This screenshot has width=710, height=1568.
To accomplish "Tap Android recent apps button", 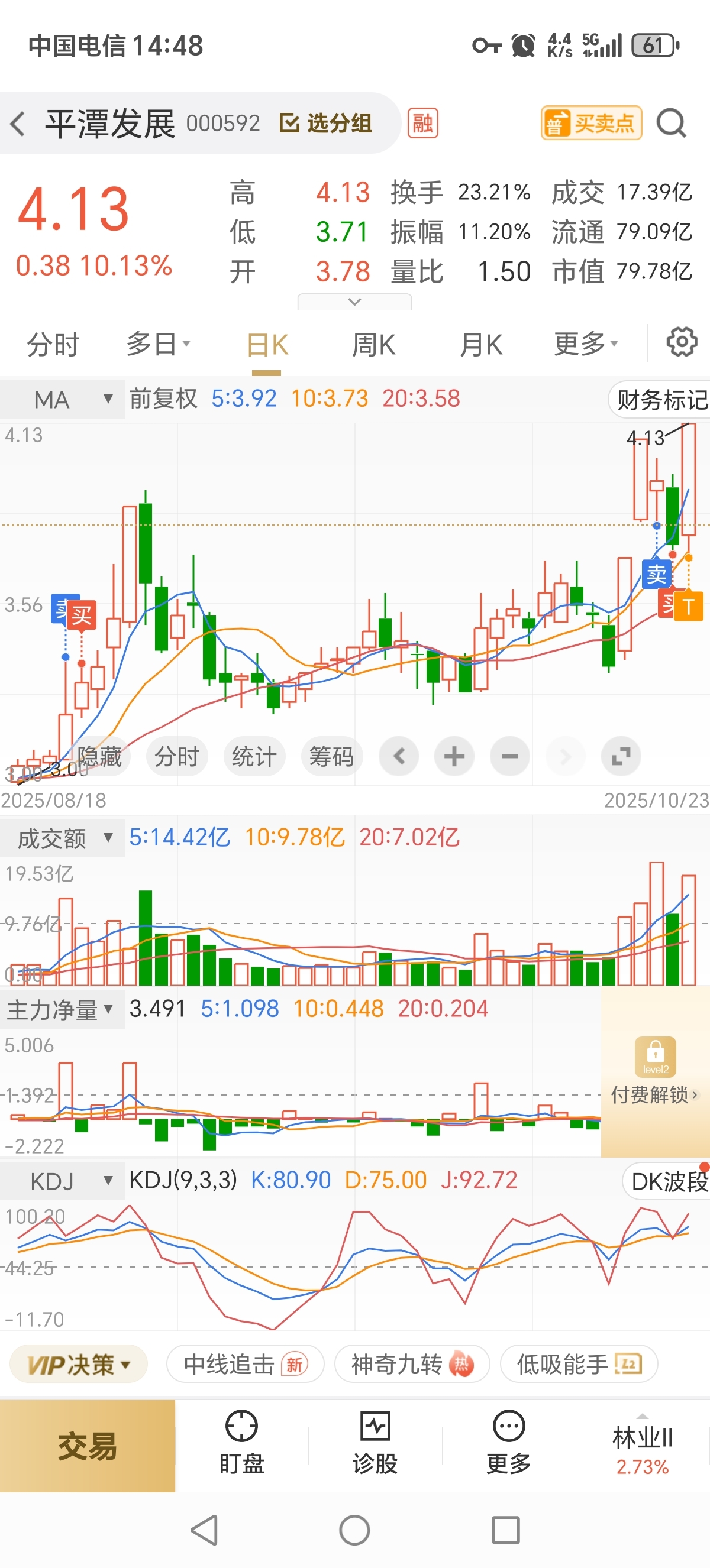I will [505, 1530].
